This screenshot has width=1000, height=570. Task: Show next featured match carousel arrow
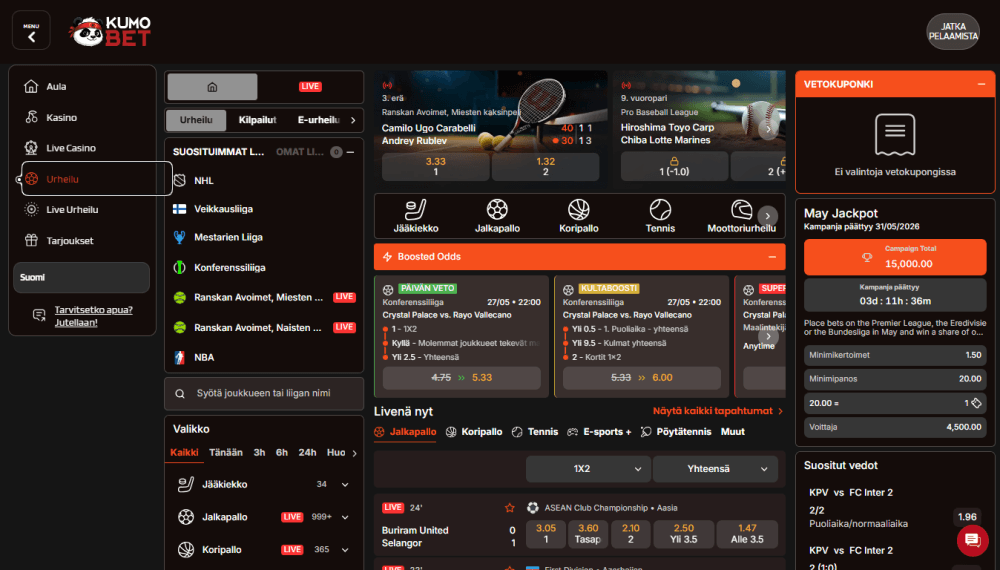(768, 129)
